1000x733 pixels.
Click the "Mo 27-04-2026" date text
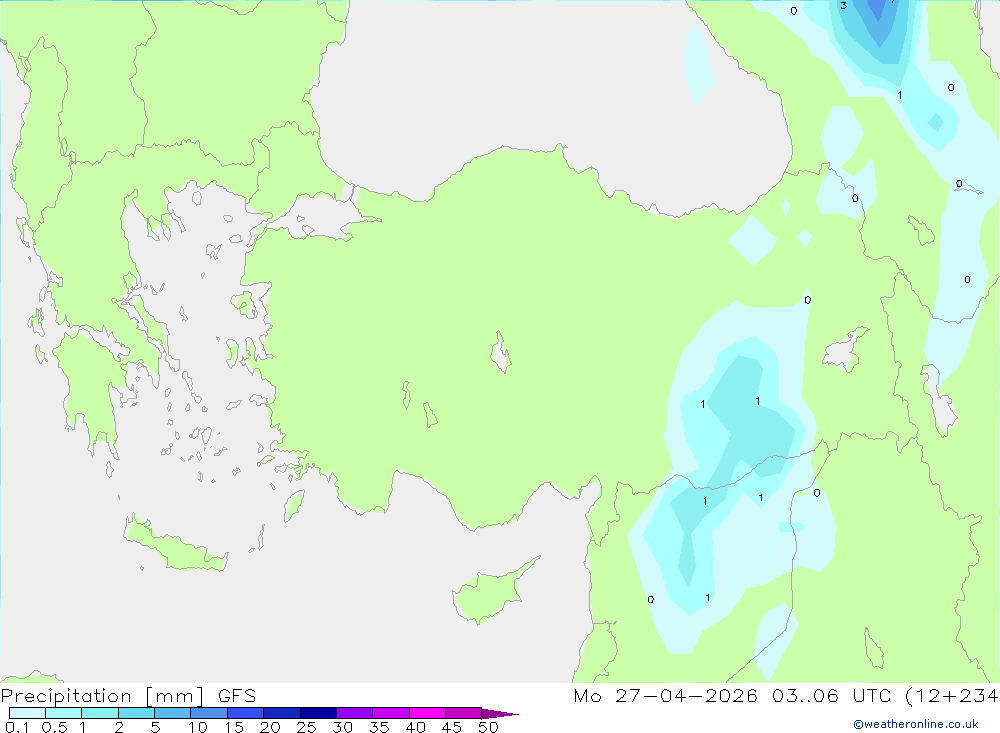point(666,695)
